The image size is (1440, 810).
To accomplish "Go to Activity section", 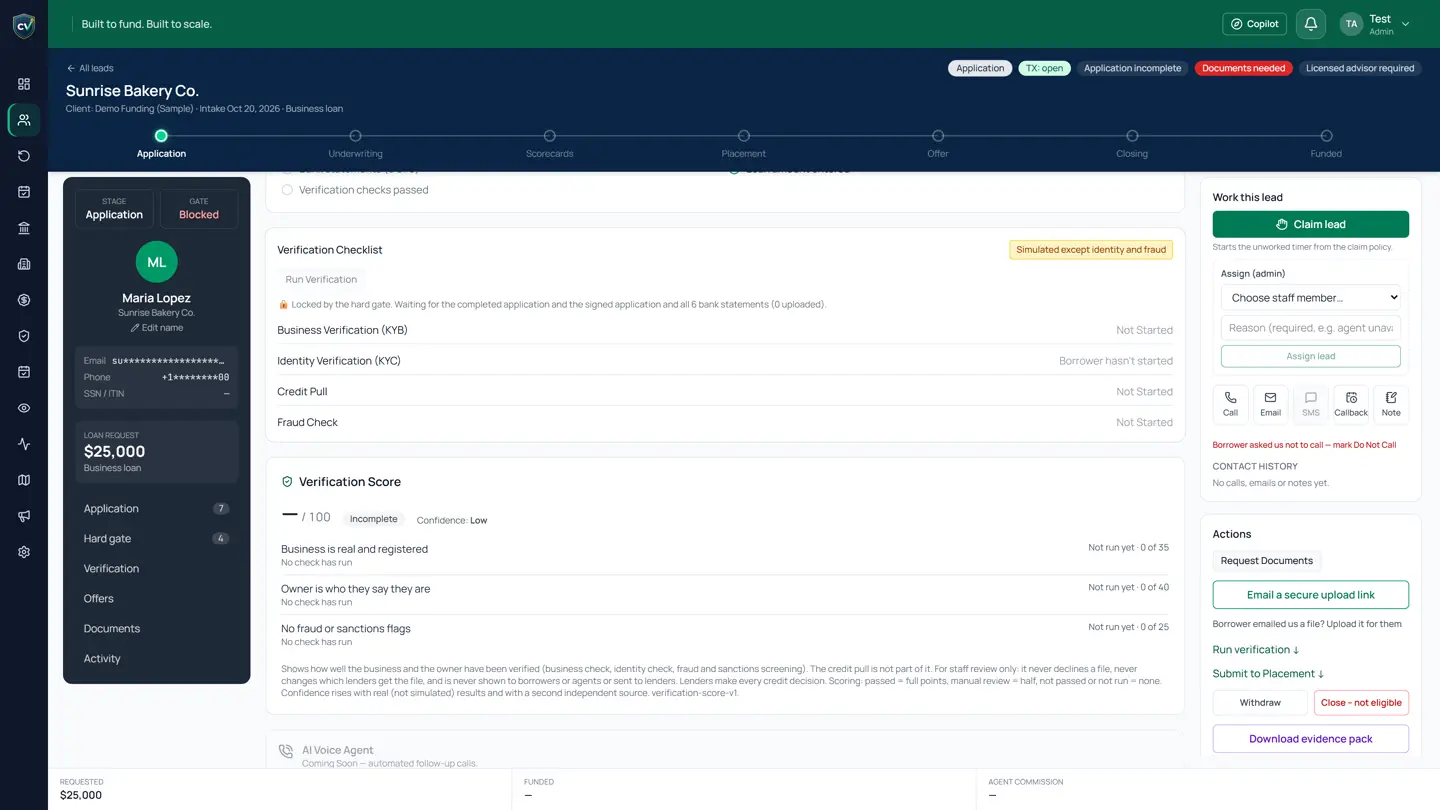I will 156,659.
